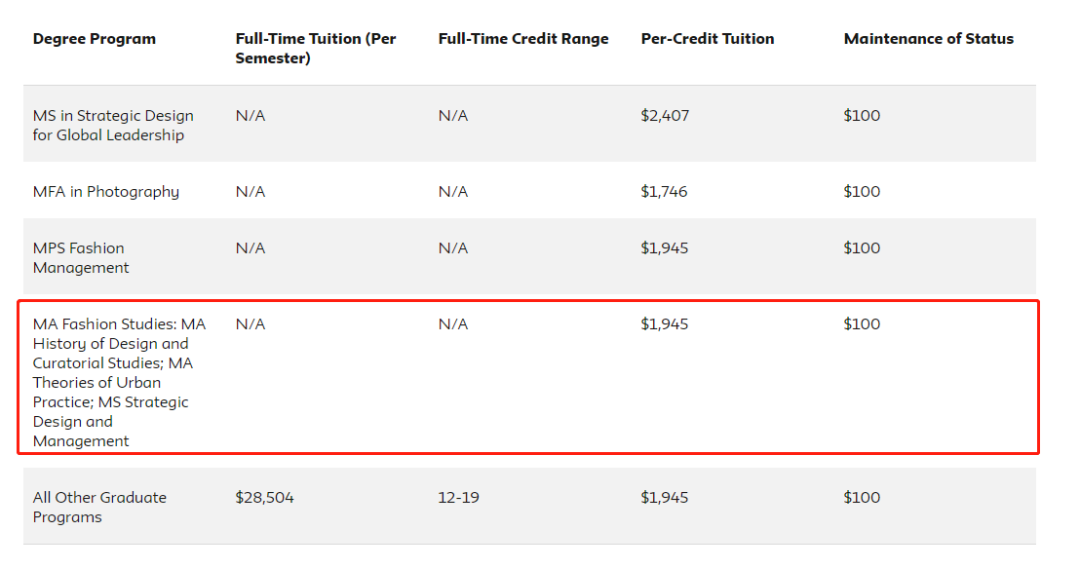Viewport: 1080px width, 569px height.
Task: Click $1,945 tuition in MPS Fashion Management row
Action: point(664,248)
